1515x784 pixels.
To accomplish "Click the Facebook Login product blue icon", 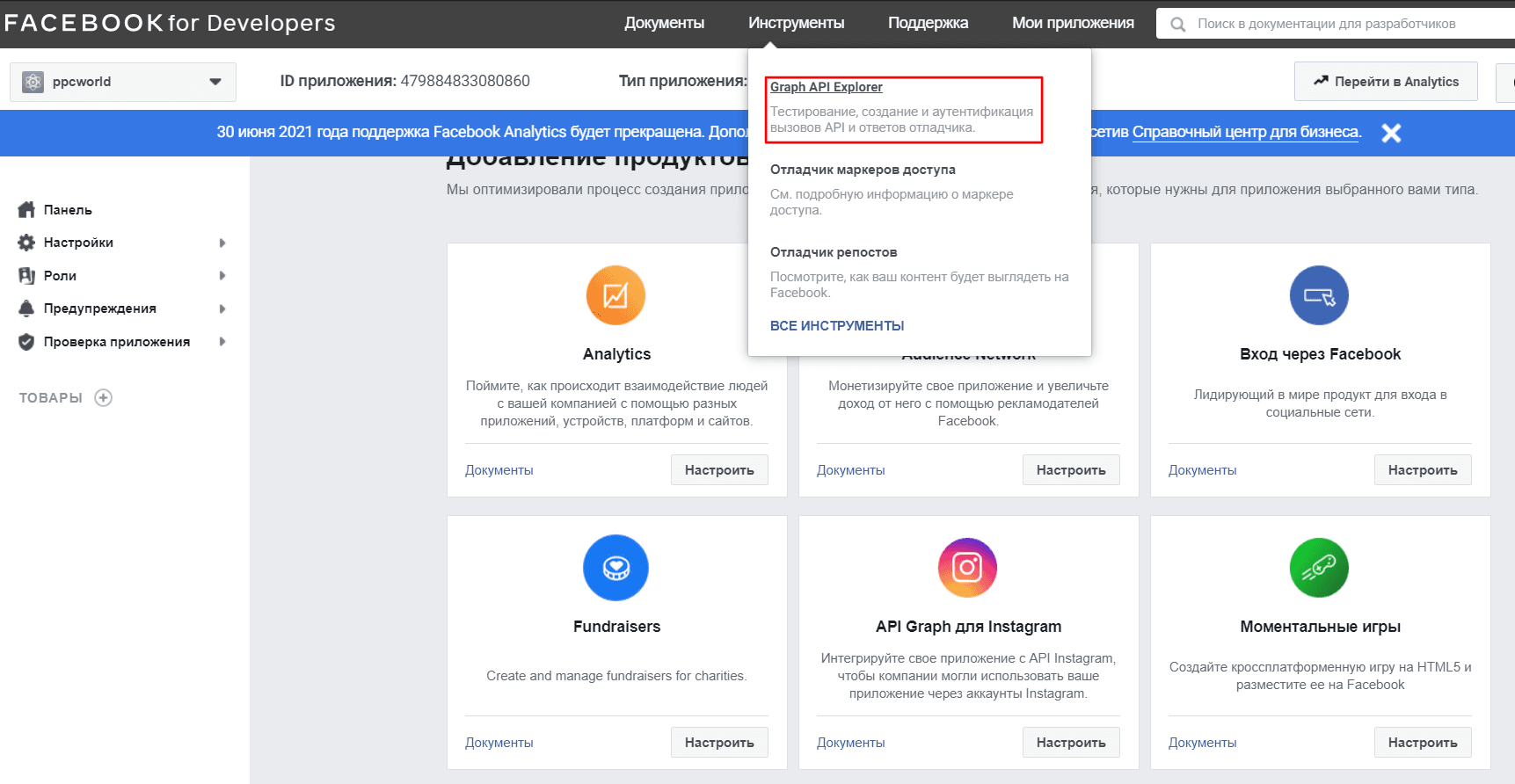I will point(1319,295).
